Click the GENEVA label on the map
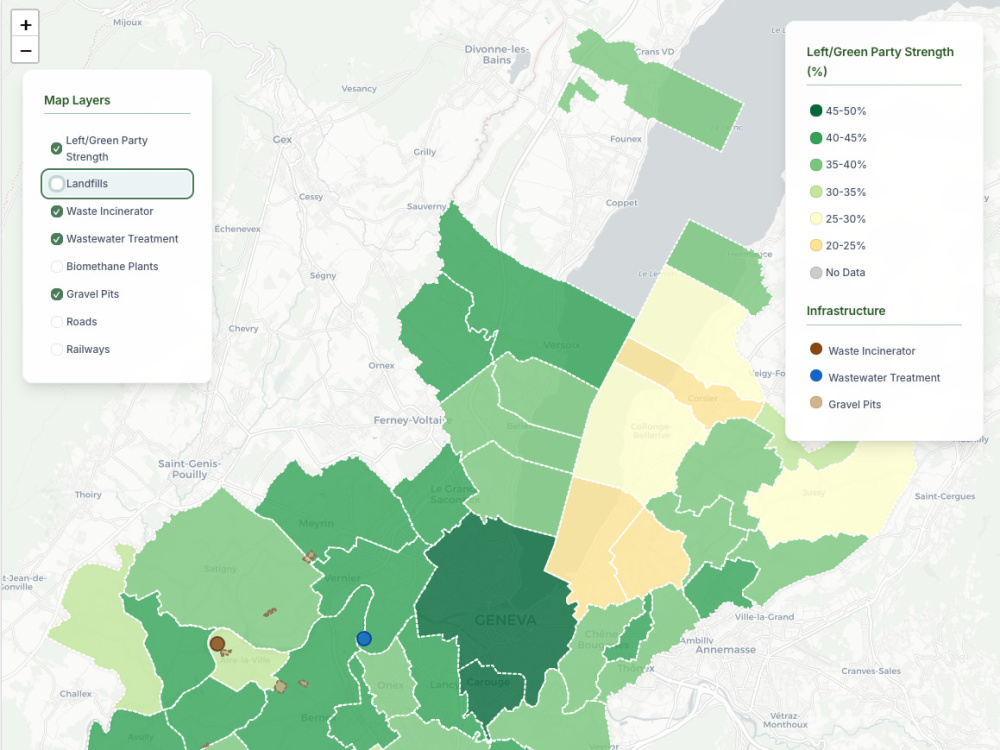The height and width of the screenshot is (750, 1000). tap(506, 620)
